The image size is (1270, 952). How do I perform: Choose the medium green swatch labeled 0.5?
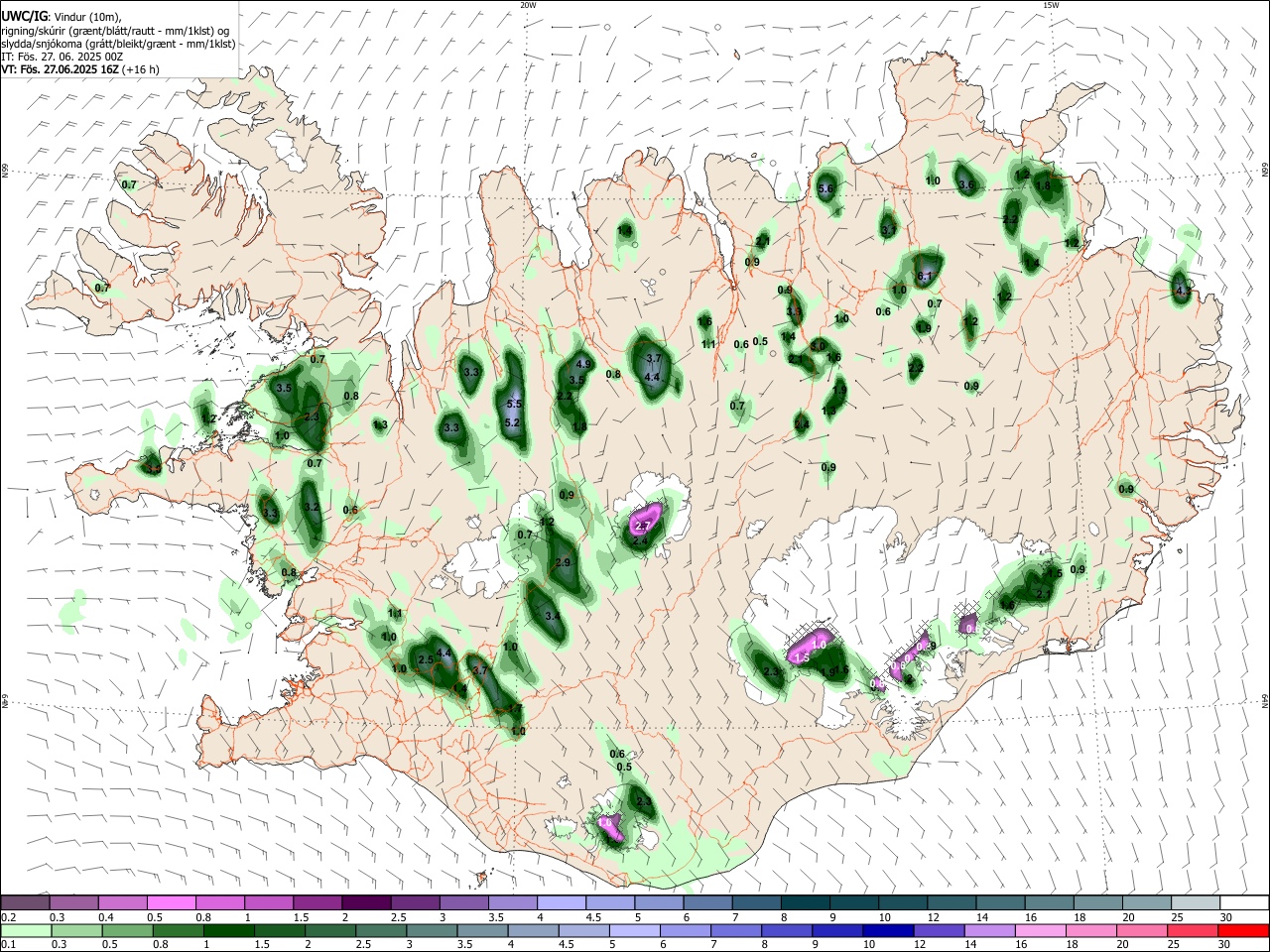125,931
